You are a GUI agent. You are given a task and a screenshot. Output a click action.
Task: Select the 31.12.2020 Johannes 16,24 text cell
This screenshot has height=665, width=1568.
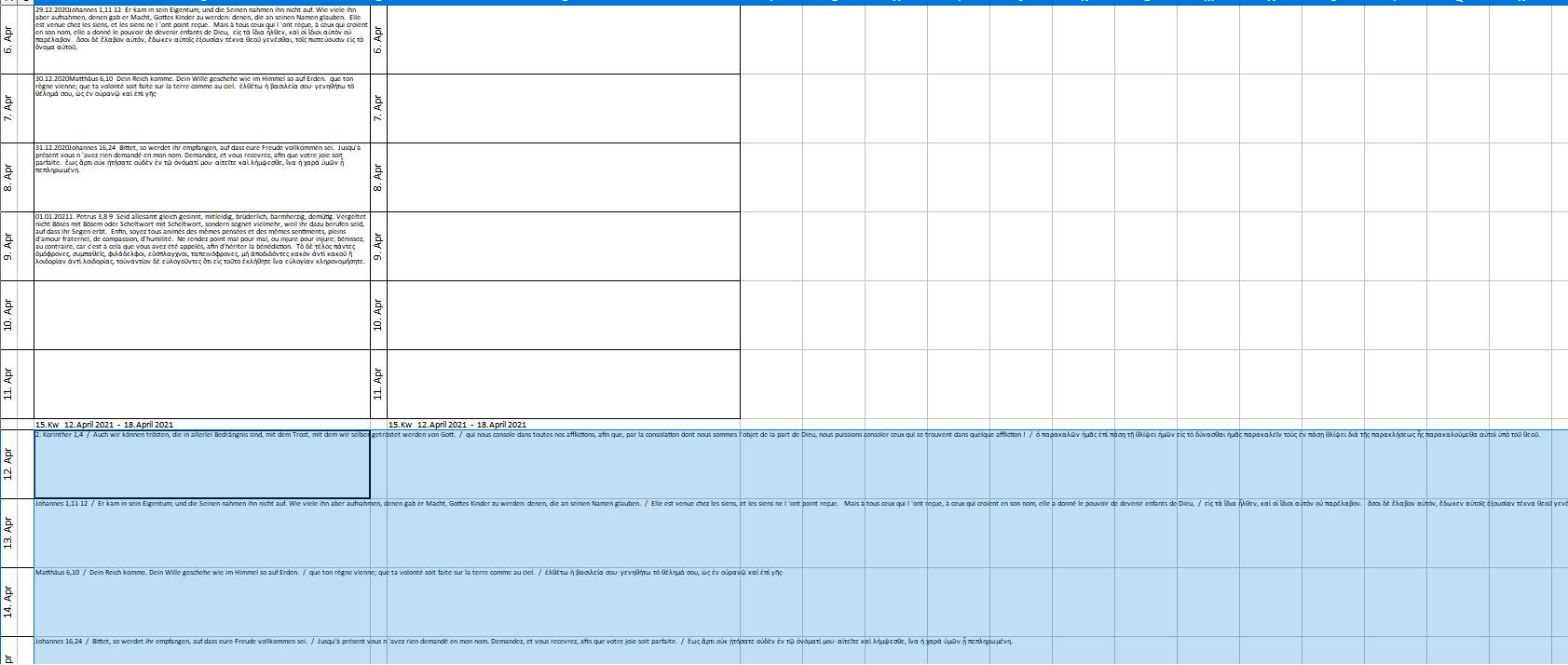[201, 177]
